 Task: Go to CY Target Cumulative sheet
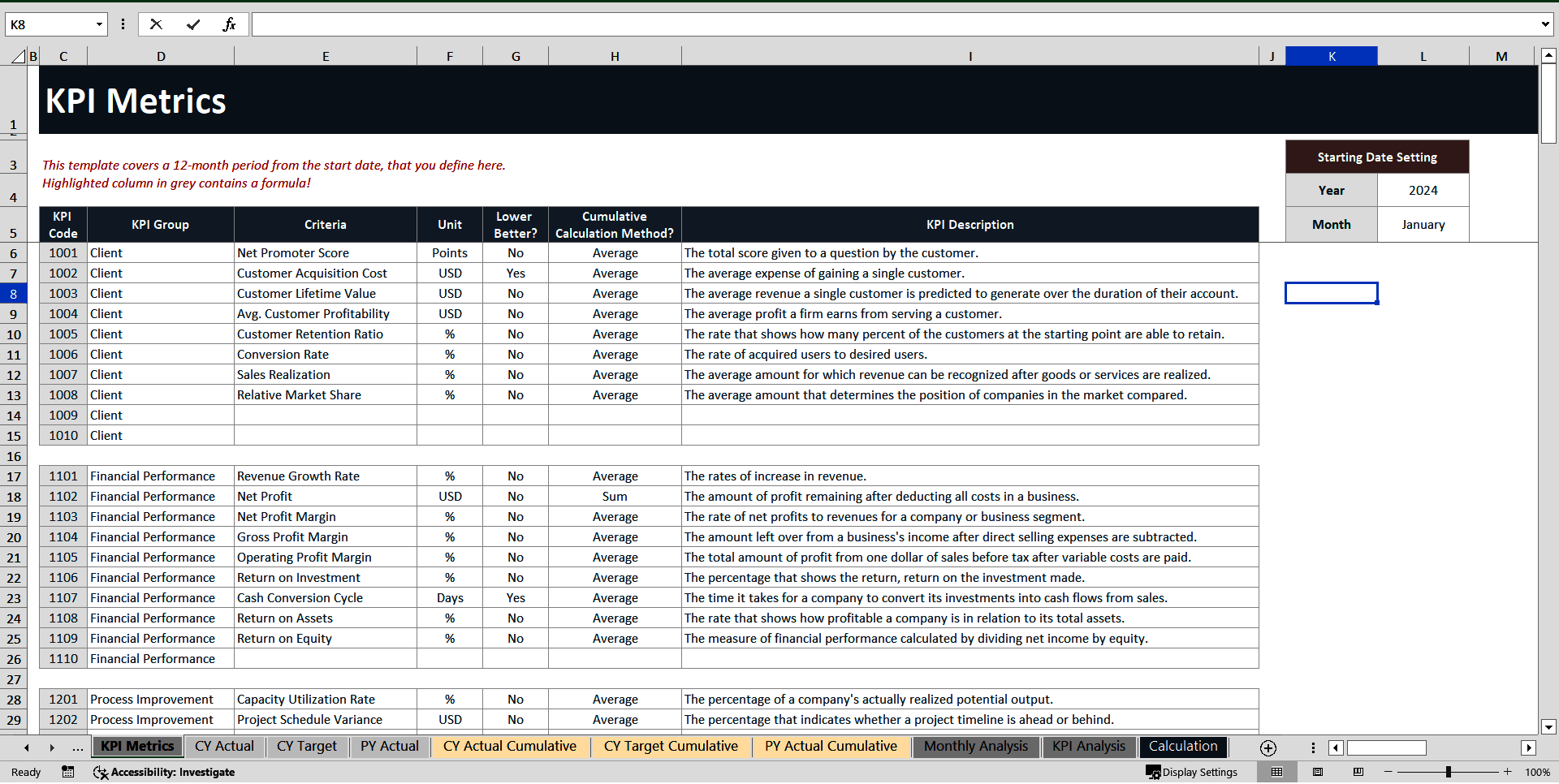click(x=671, y=746)
